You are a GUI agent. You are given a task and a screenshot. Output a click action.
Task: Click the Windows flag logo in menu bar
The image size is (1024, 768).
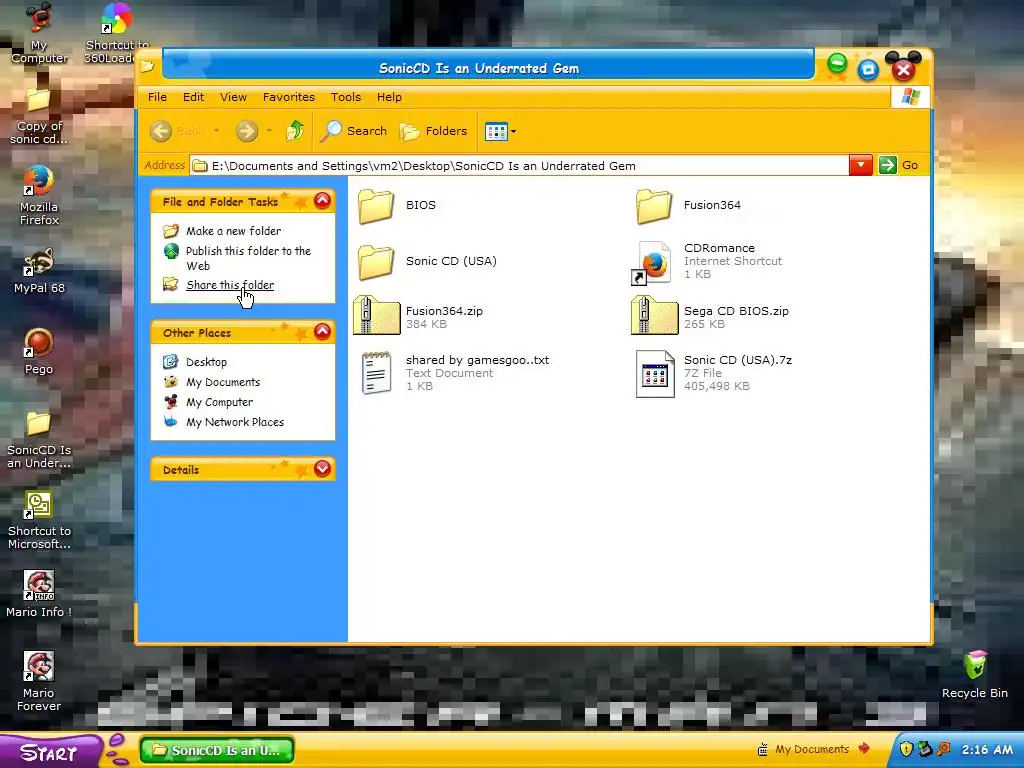[x=910, y=97]
